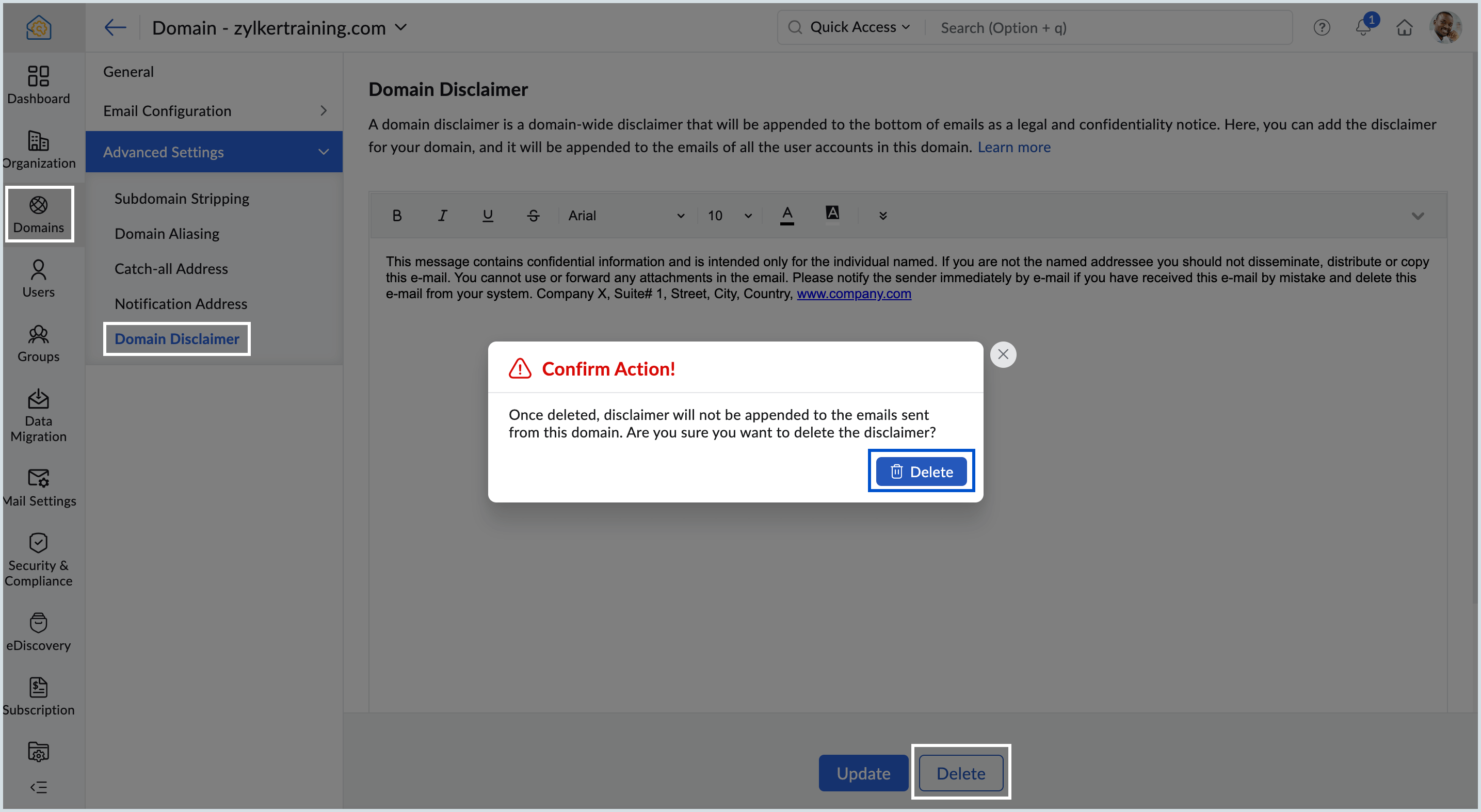This screenshot has height=812, width=1481.
Task: Click the help question mark icon
Action: [x=1321, y=27]
